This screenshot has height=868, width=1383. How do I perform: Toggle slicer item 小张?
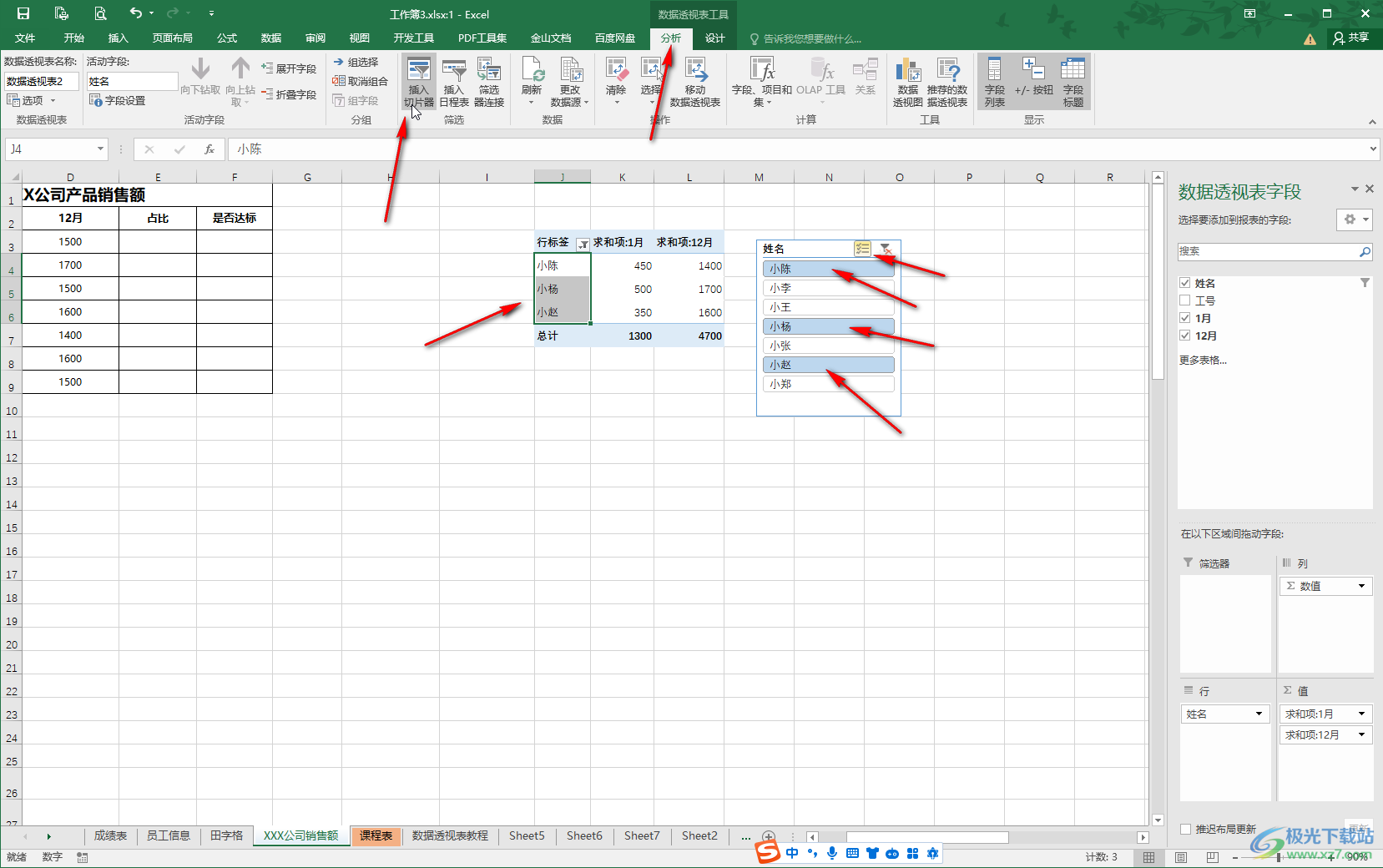[828, 346]
